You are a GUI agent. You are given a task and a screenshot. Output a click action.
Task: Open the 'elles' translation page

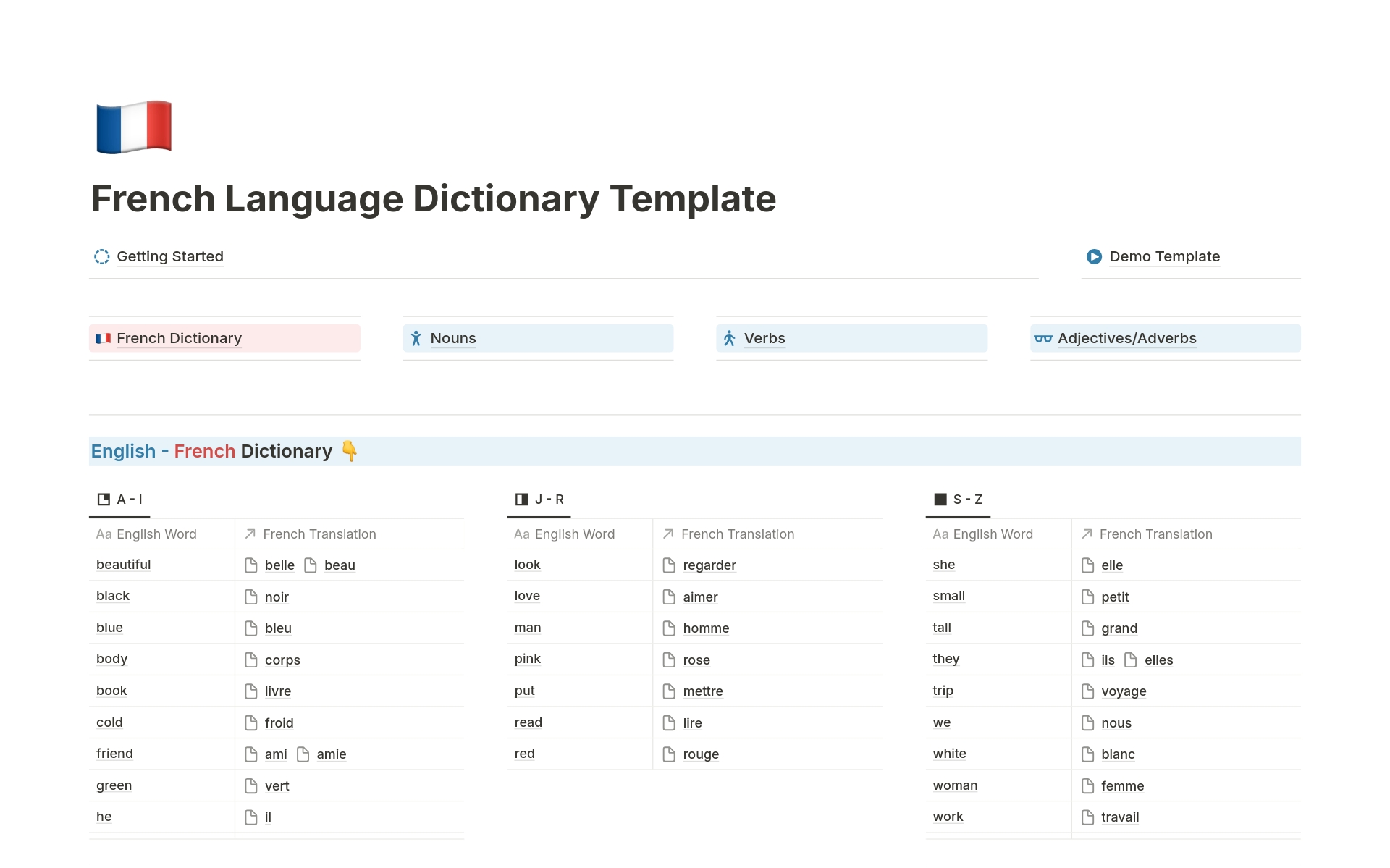tap(1158, 660)
